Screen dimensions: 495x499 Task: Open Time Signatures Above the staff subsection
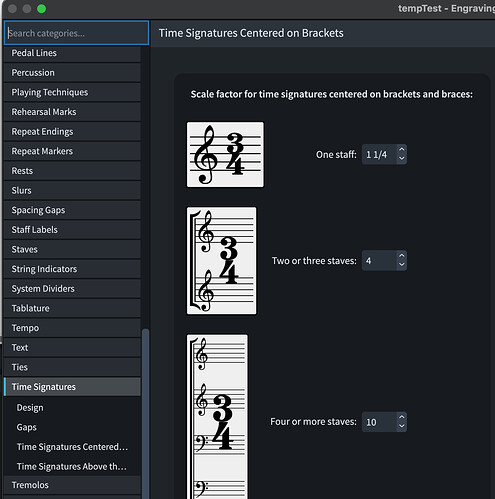pyautogui.click(x=72, y=466)
